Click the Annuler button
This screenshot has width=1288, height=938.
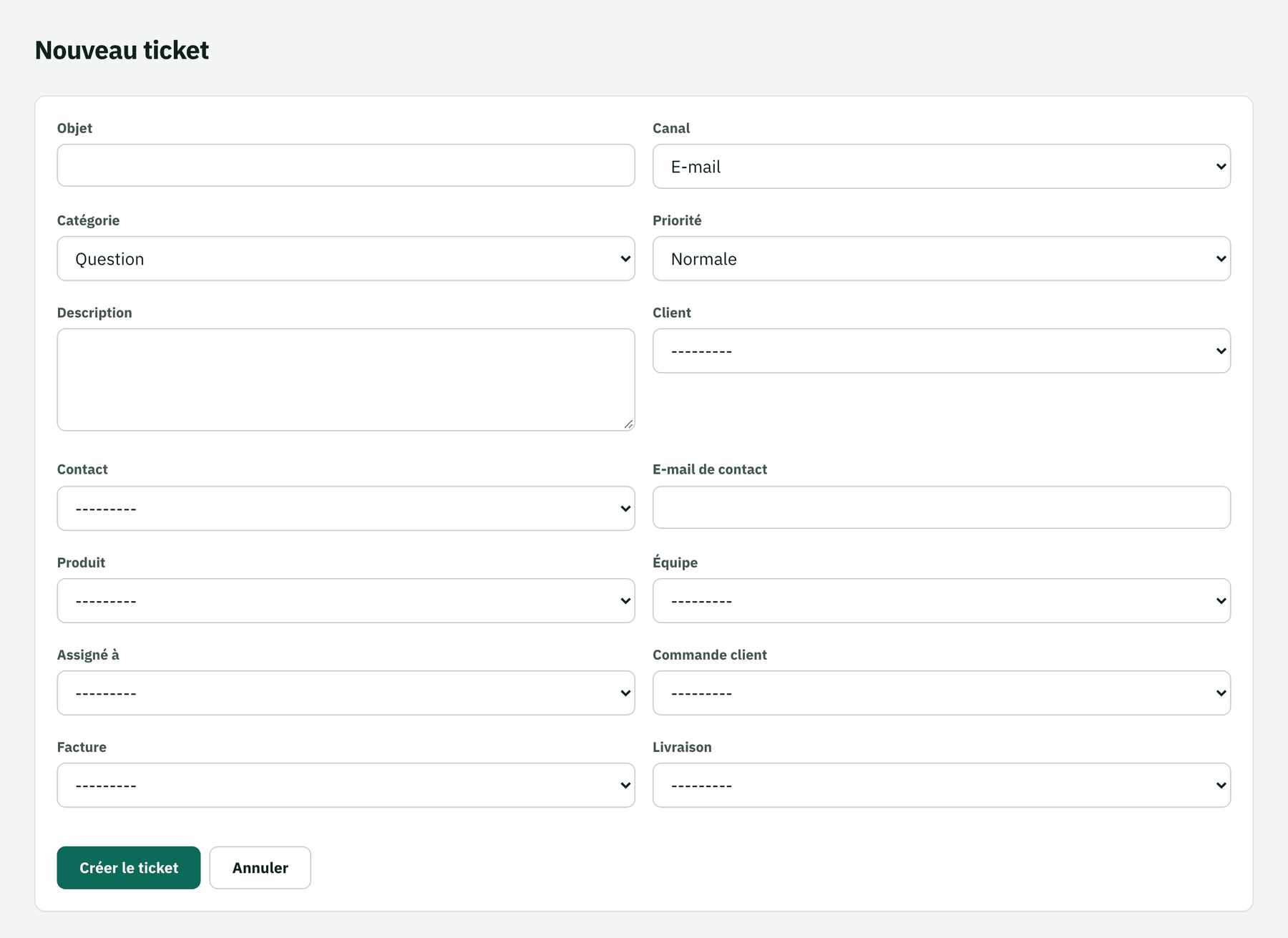(x=260, y=868)
